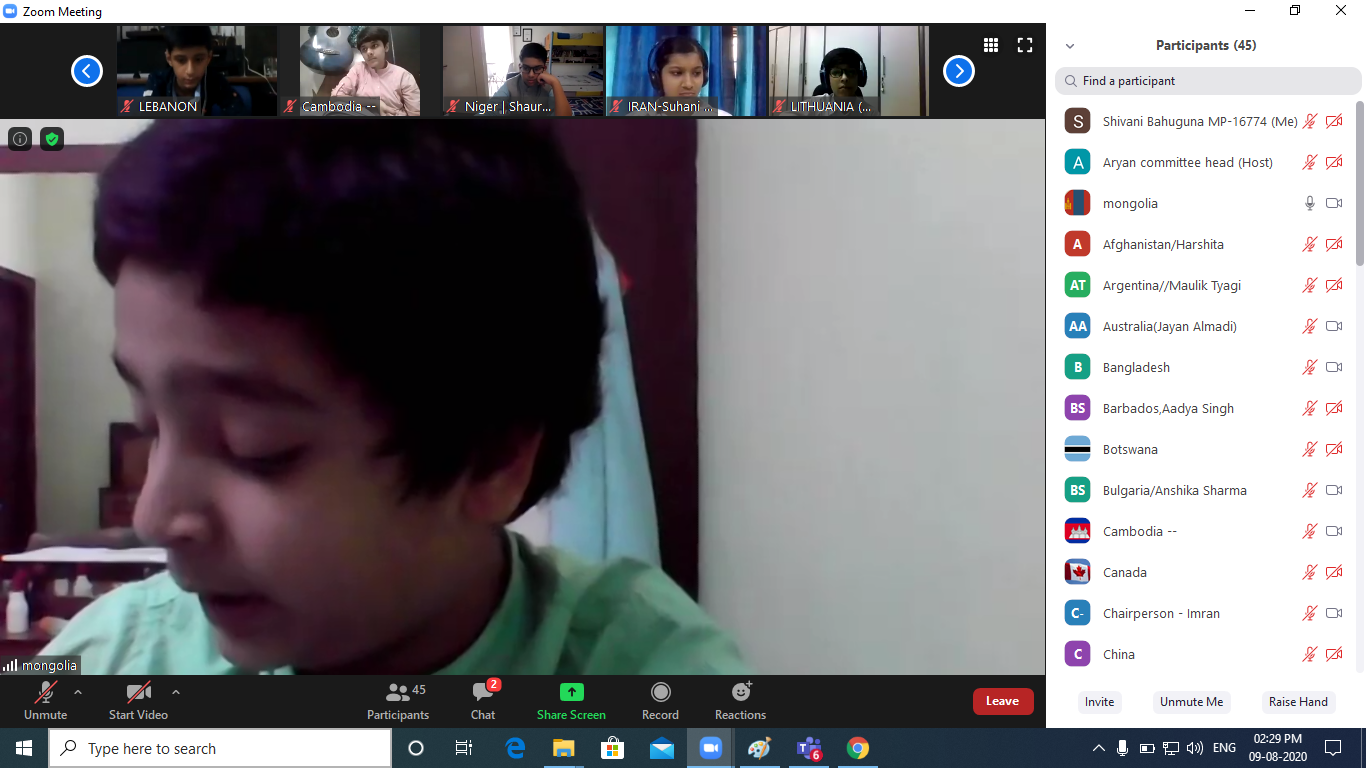Collapse Participants panel using chevron
This screenshot has width=1366, height=768.
coord(1070,46)
